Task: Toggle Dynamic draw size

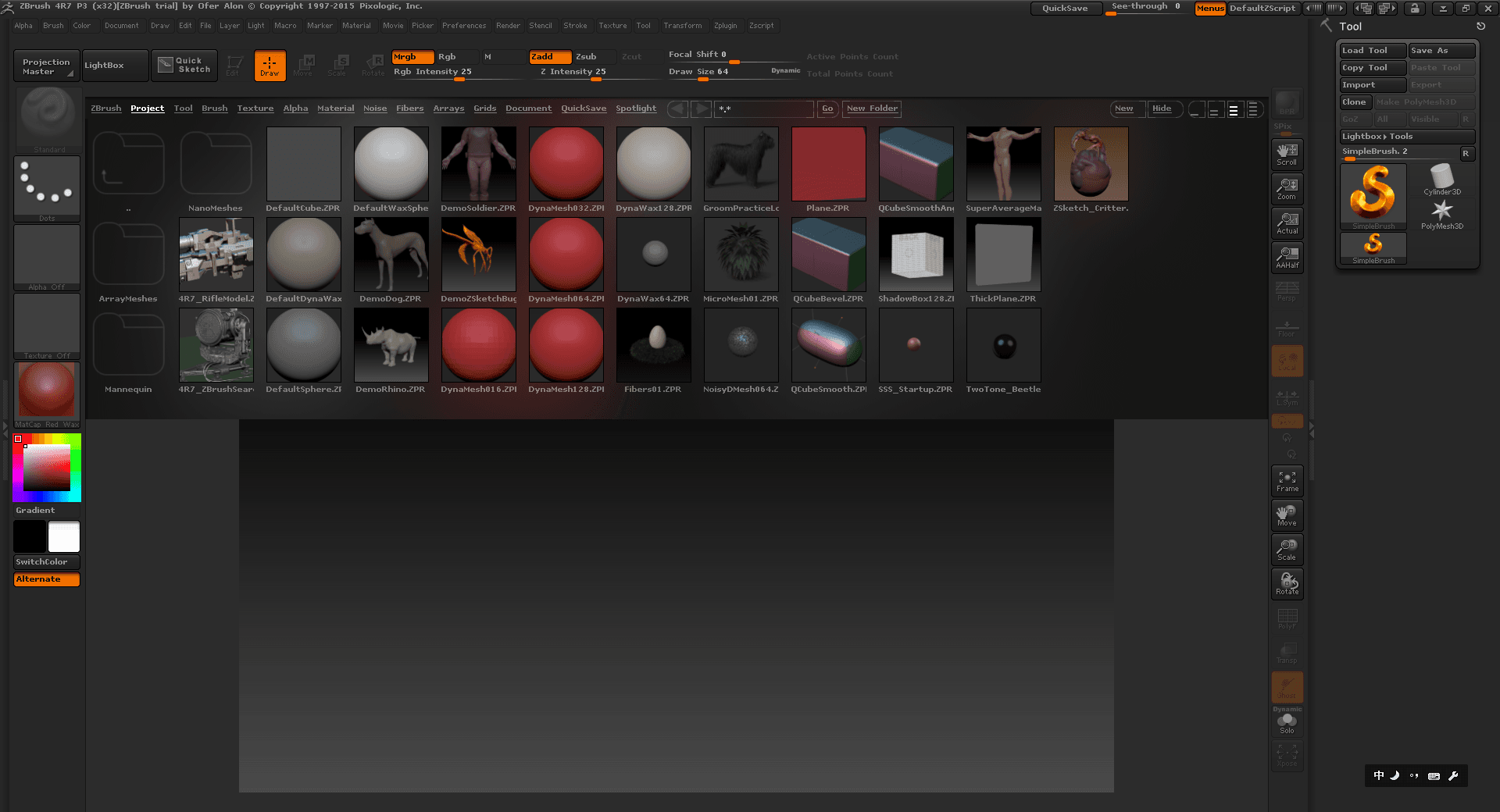Action: coord(785,71)
